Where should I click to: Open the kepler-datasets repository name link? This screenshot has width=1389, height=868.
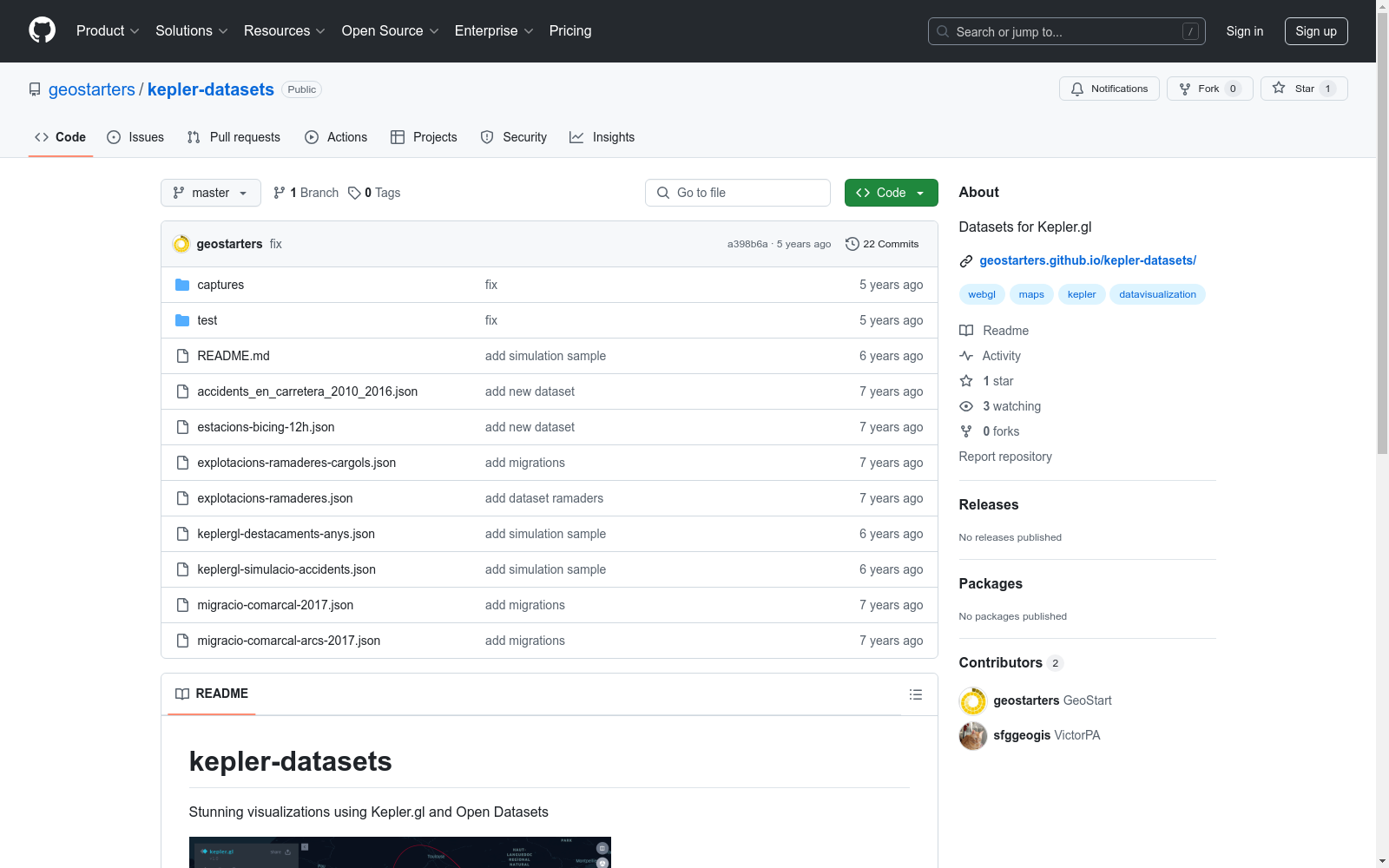[x=211, y=89]
